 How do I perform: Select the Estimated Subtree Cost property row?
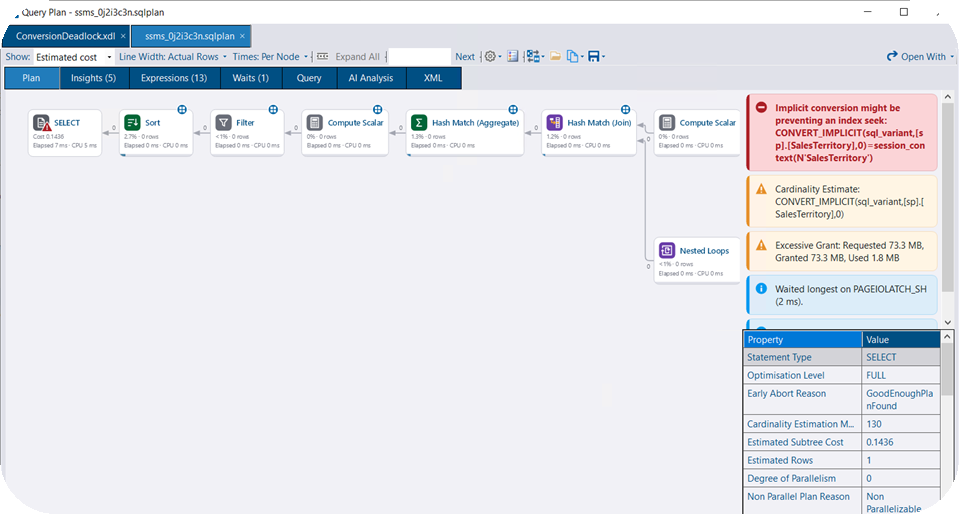(x=842, y=442)
